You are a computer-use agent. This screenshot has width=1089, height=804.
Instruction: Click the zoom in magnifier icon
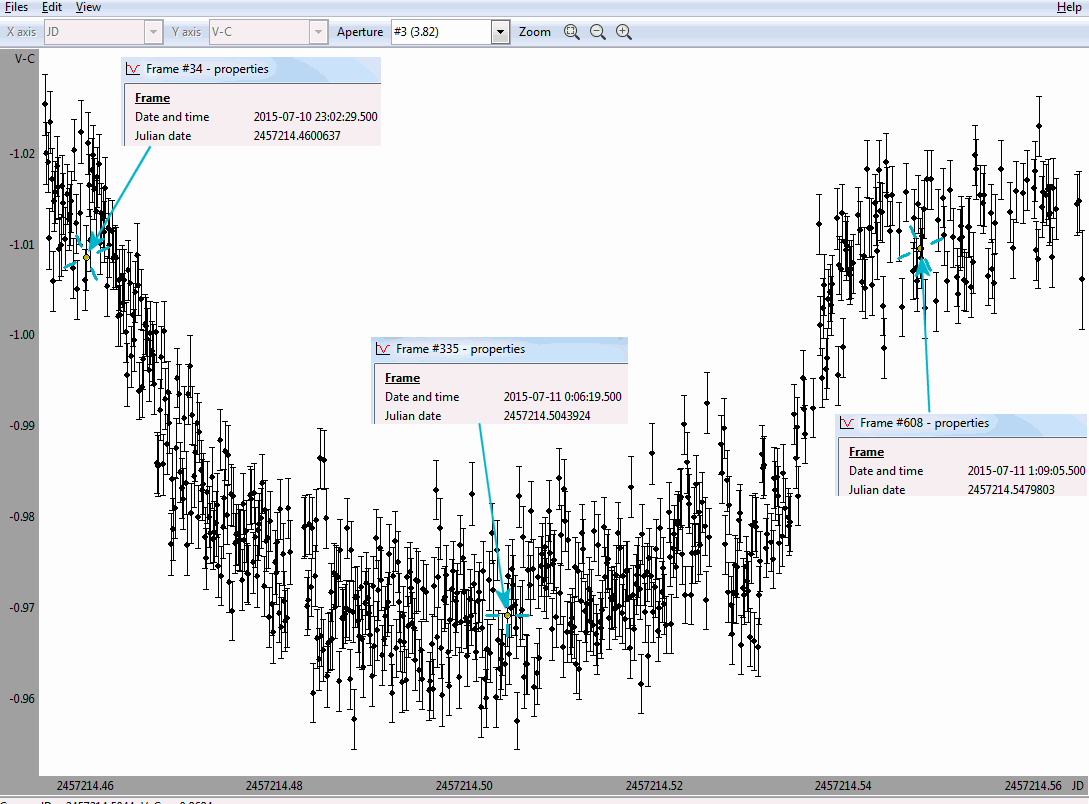tap(624, 32)
